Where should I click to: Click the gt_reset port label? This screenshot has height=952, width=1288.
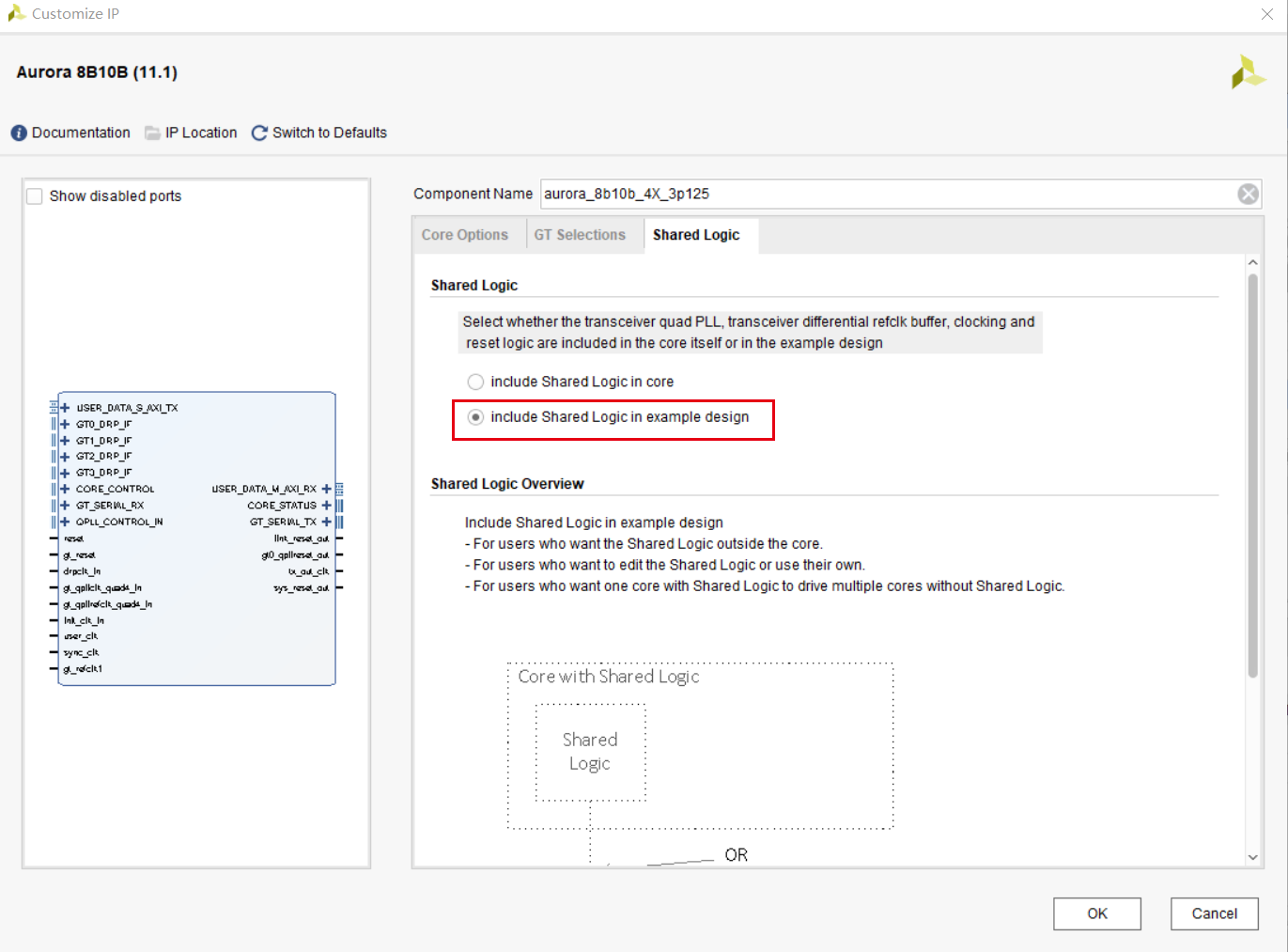coord(79,555)
